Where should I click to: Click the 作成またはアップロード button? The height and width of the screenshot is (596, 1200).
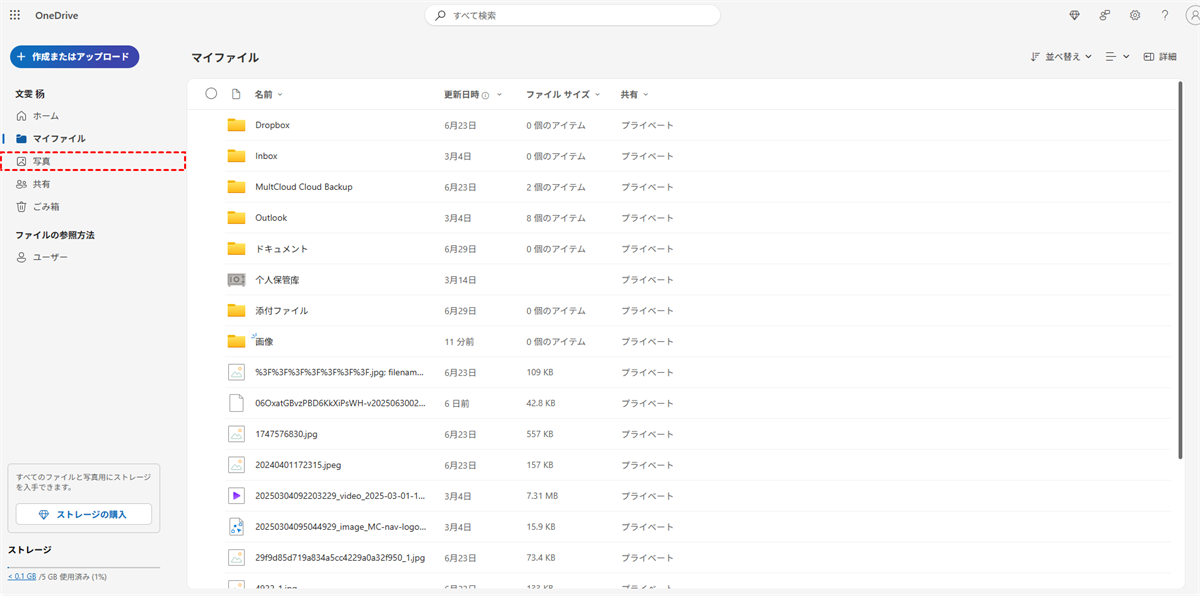point(74,57)
